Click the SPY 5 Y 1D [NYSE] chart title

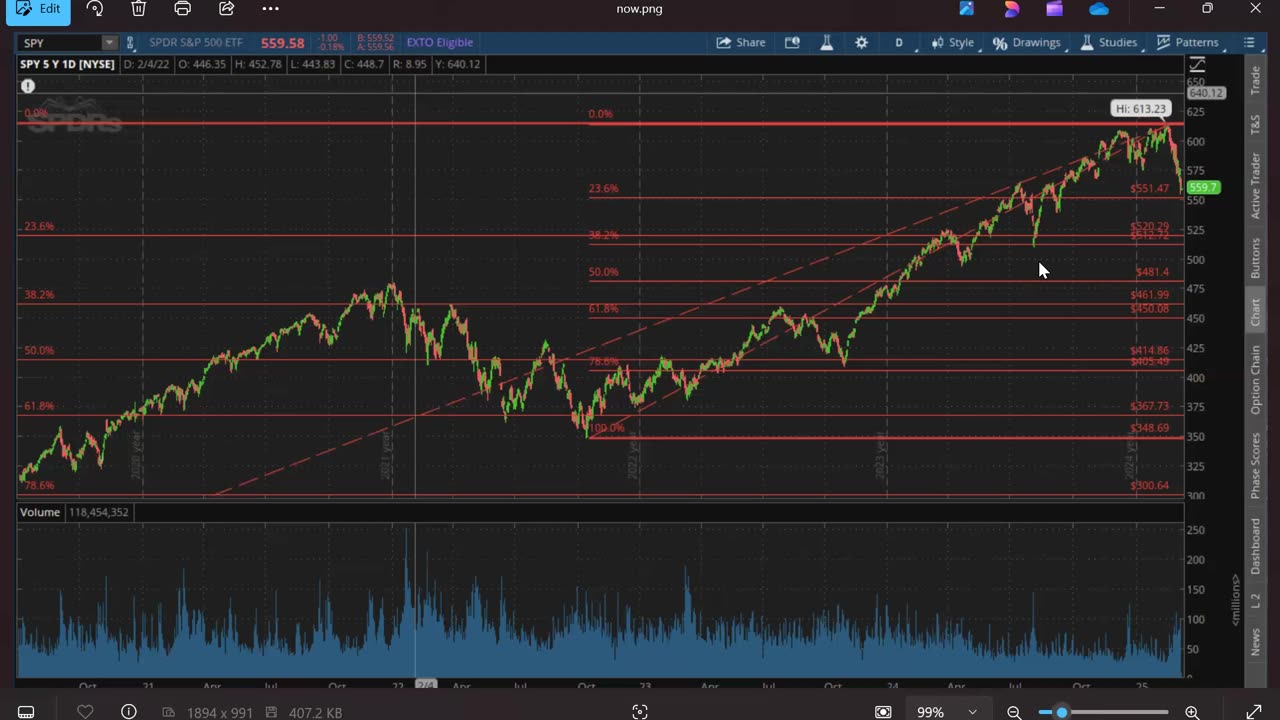tap(68, 64)
